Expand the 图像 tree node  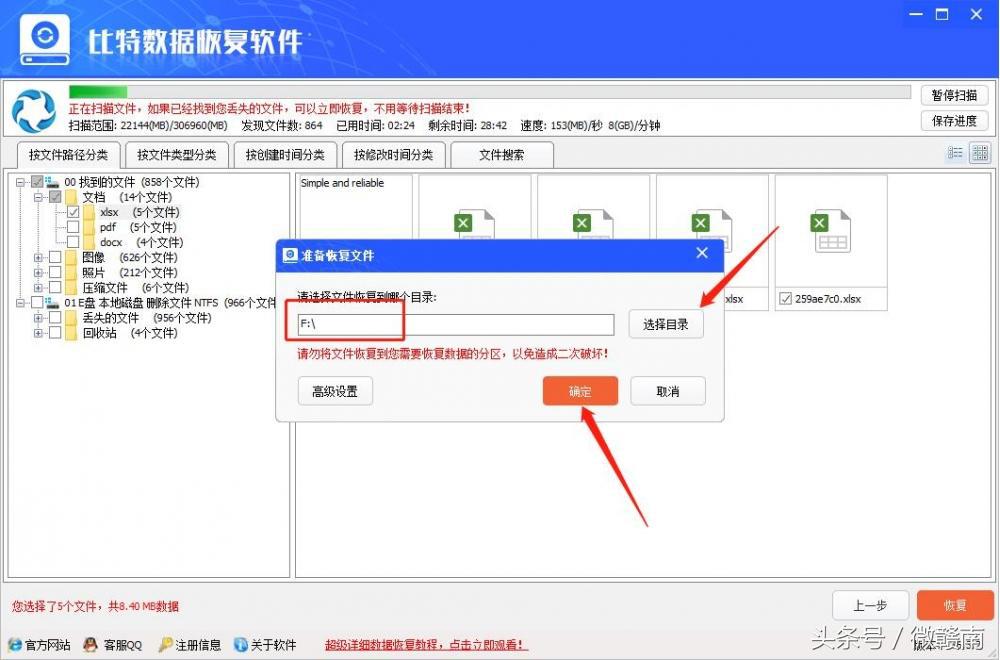(38, 258)
